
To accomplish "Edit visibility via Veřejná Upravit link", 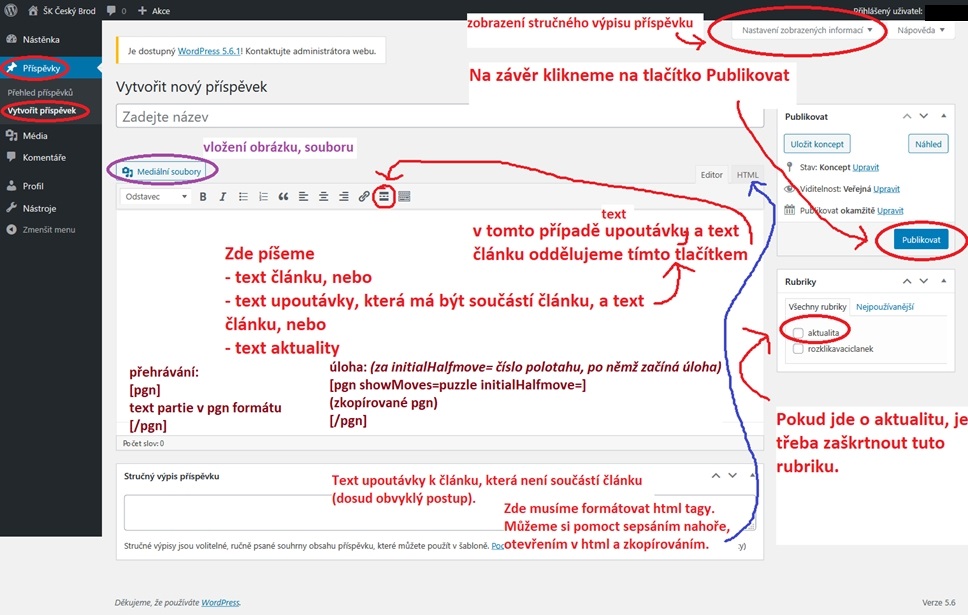I will (x=887, y=189).
